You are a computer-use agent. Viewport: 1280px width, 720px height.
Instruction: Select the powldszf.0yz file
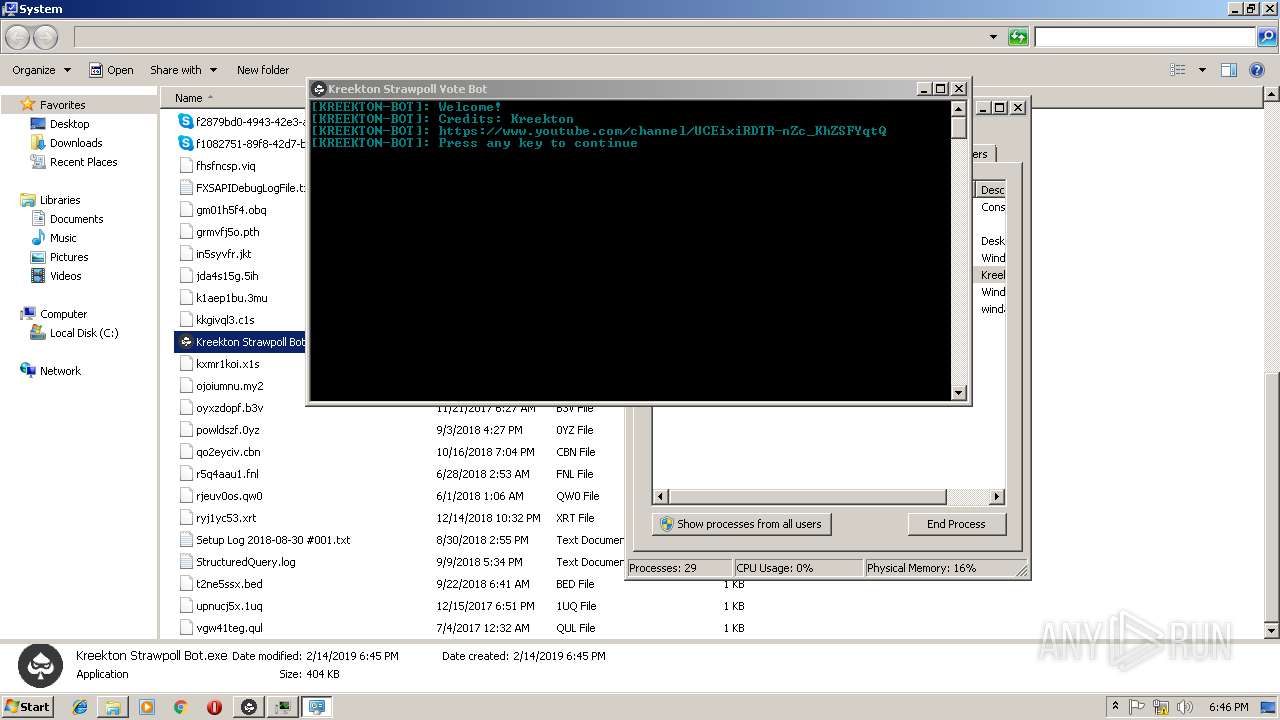219,430
